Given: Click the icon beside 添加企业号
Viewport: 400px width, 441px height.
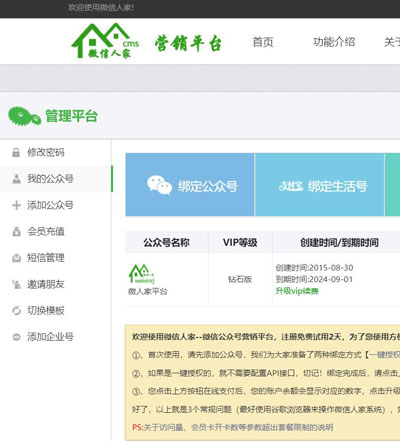Looking at the screenshot, I should pos(16,337).
